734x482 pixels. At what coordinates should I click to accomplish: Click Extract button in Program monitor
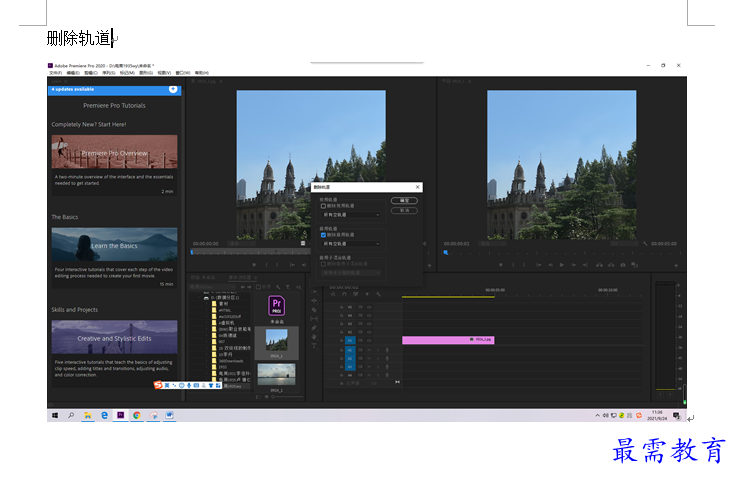pos(611,265)
